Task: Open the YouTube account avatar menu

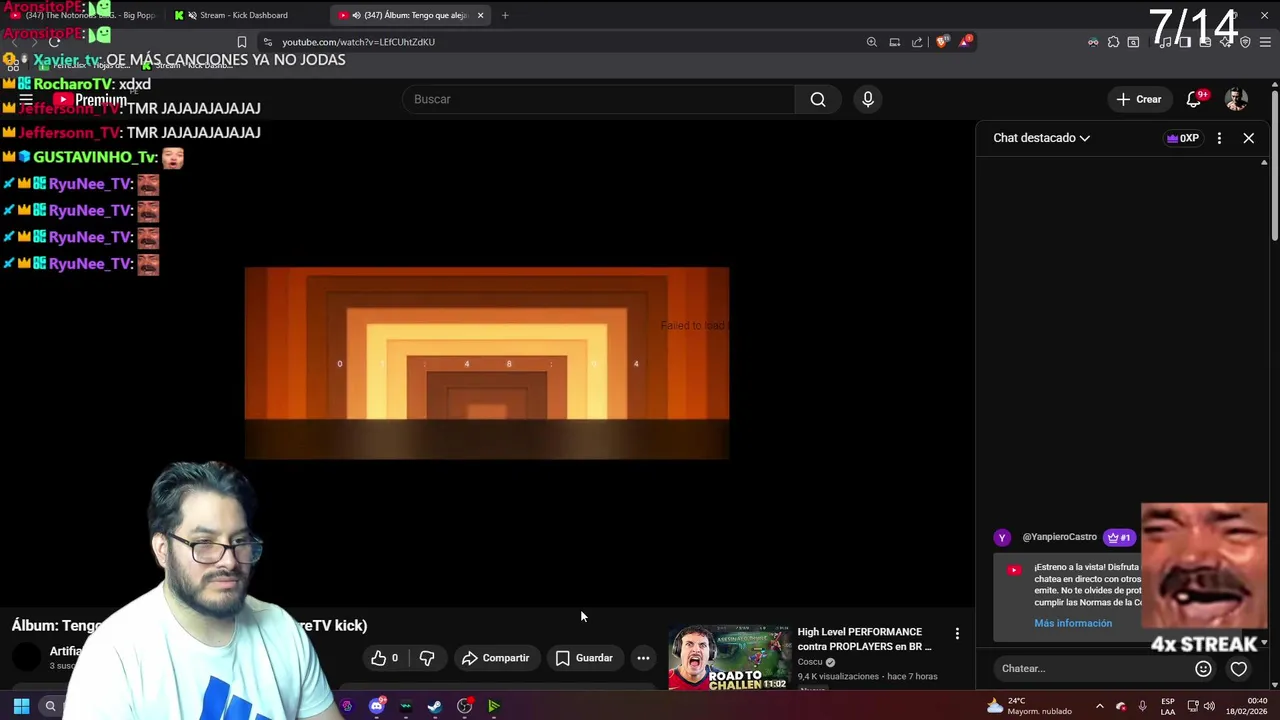Action: [x=1237, y=99]
